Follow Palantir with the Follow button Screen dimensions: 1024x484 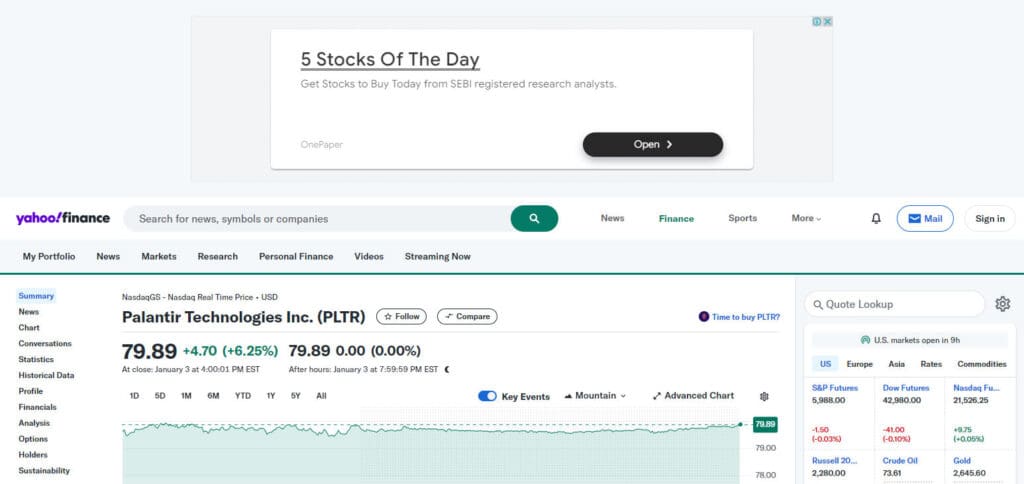402,317
